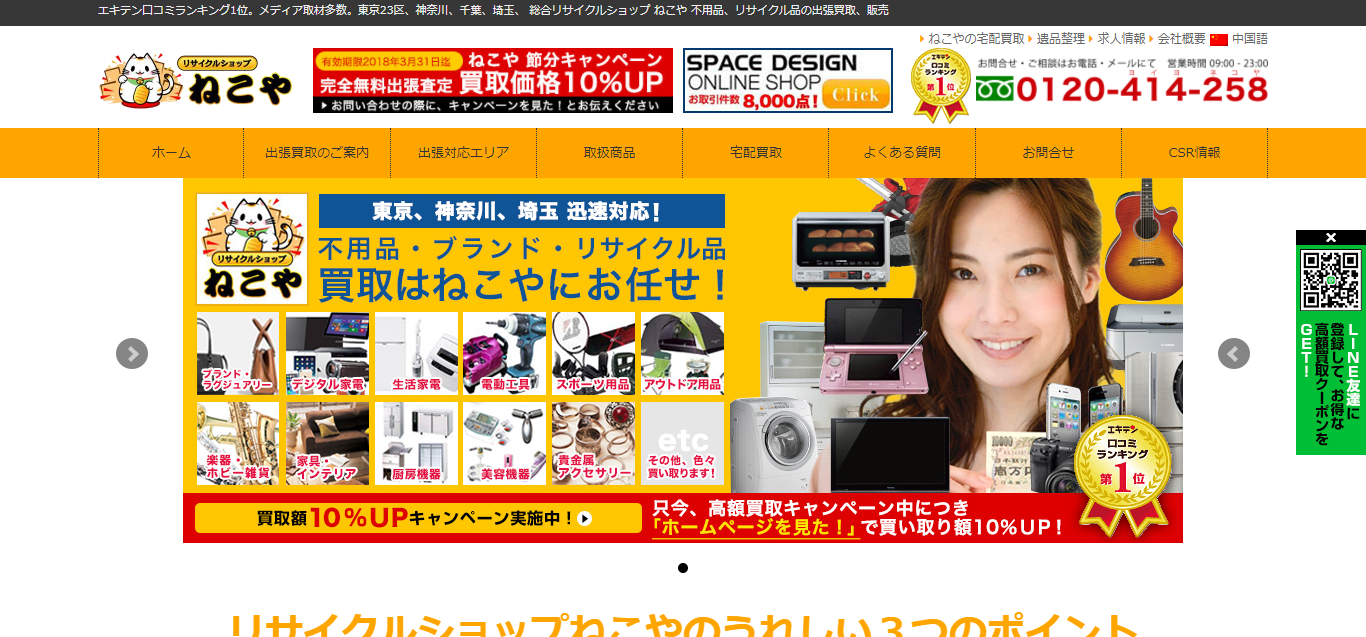
Task: Click the left carousel arrow
Action: click(x=132, y=353)
